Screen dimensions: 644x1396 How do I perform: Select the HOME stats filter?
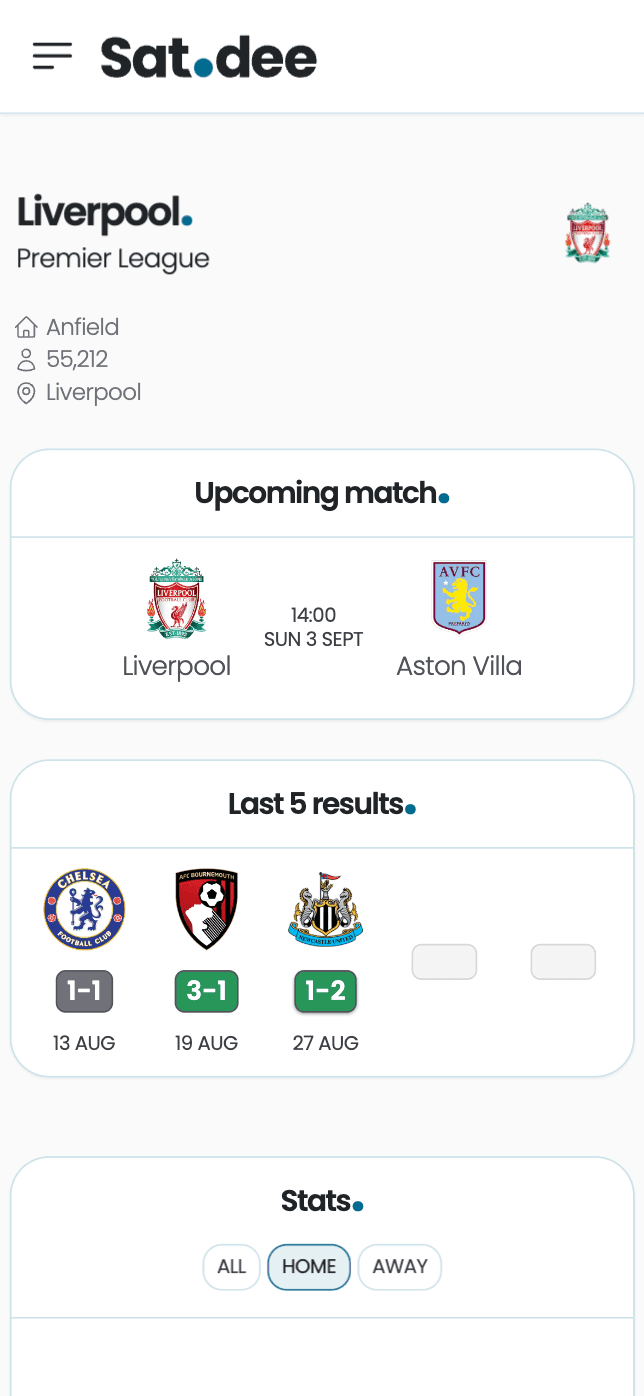pyautogui.click(x=309, y=1267)
